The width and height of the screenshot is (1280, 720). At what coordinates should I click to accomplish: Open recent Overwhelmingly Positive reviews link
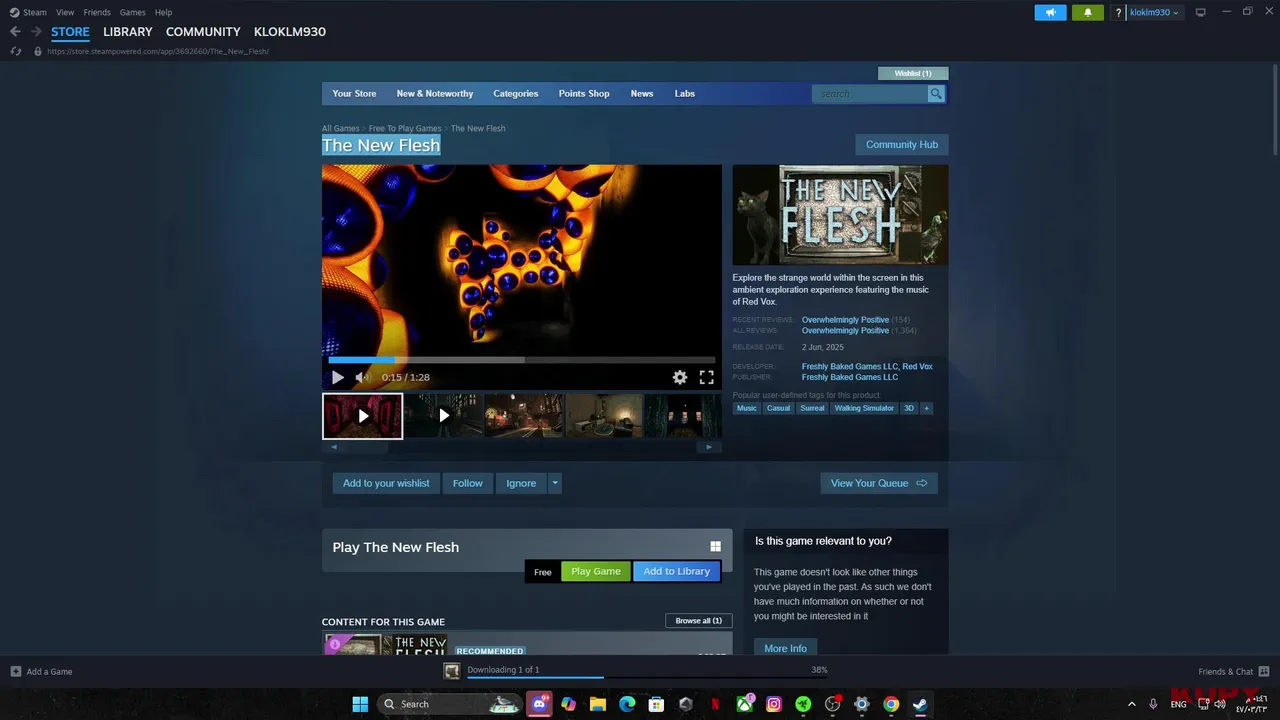(845, 320)
